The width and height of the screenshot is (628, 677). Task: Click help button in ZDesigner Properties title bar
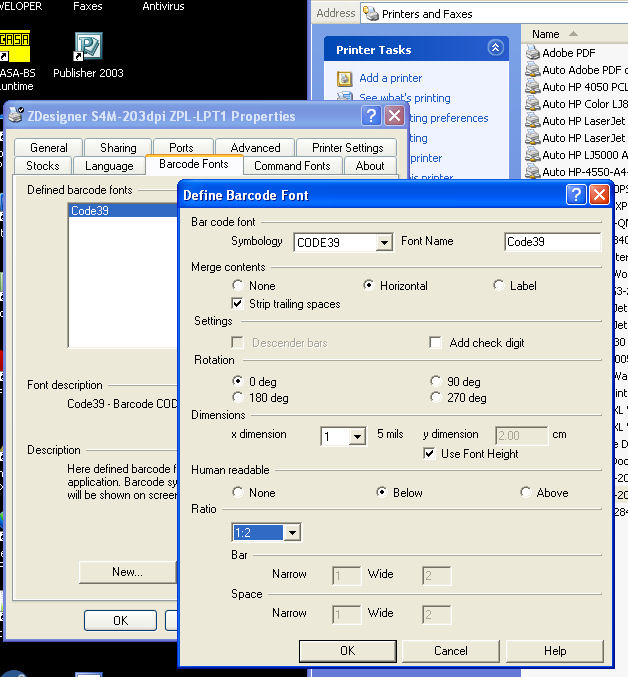[x=371, y=116]
